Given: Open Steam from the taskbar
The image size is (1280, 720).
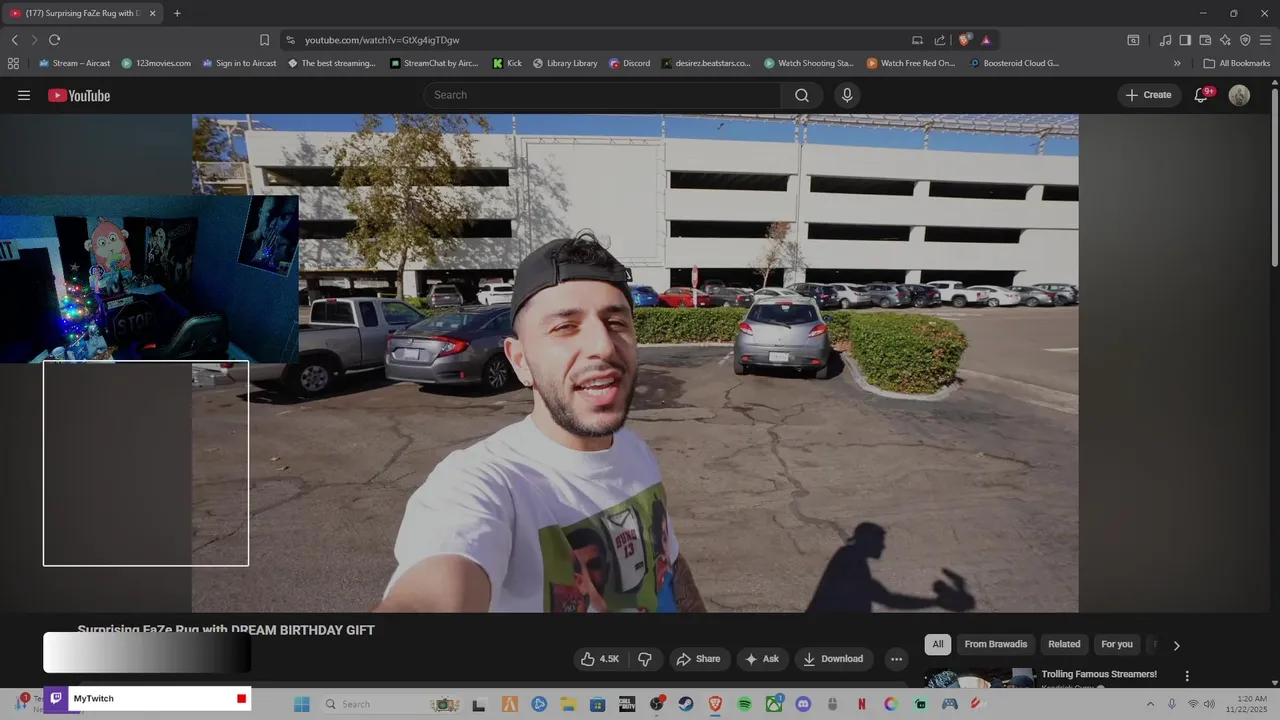Looking at the screenshot, I should (686, 704).
